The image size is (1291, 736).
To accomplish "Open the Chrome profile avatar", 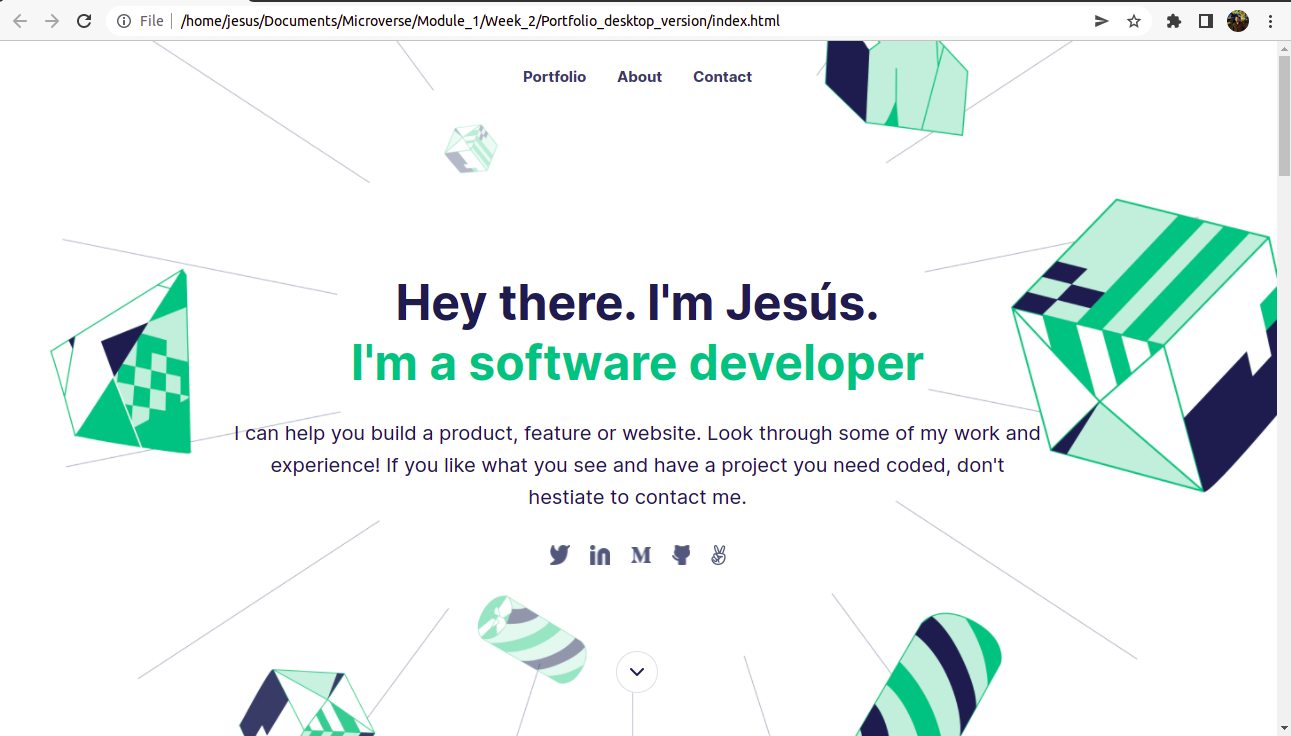I will (1238, 21).
